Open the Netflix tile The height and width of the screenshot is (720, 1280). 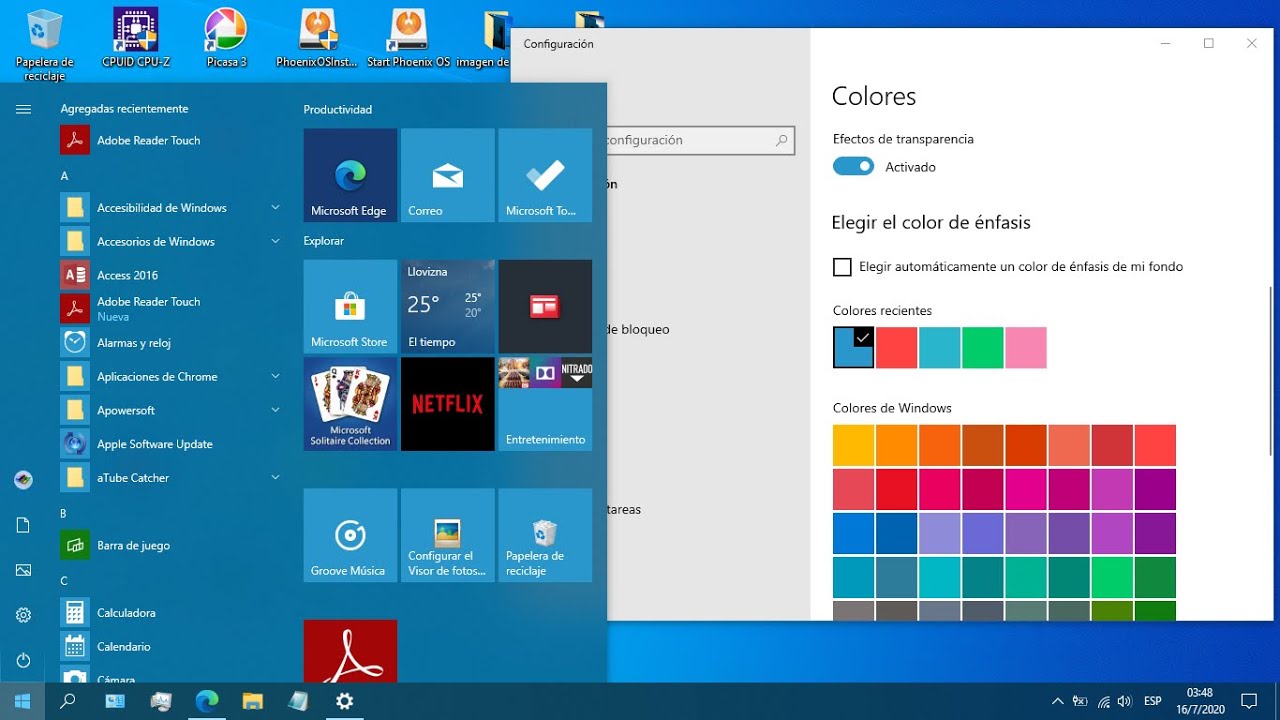click(447, 404)
